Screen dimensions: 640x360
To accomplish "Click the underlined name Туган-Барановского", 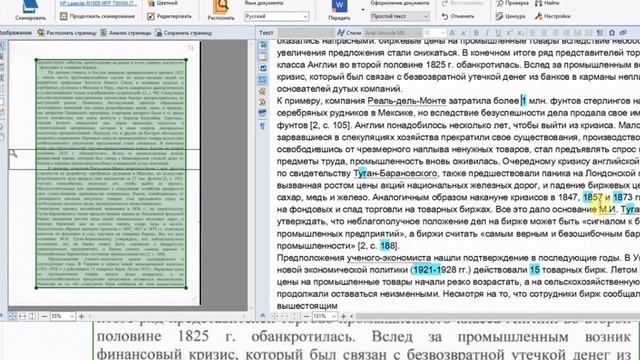I will [395, 173].
